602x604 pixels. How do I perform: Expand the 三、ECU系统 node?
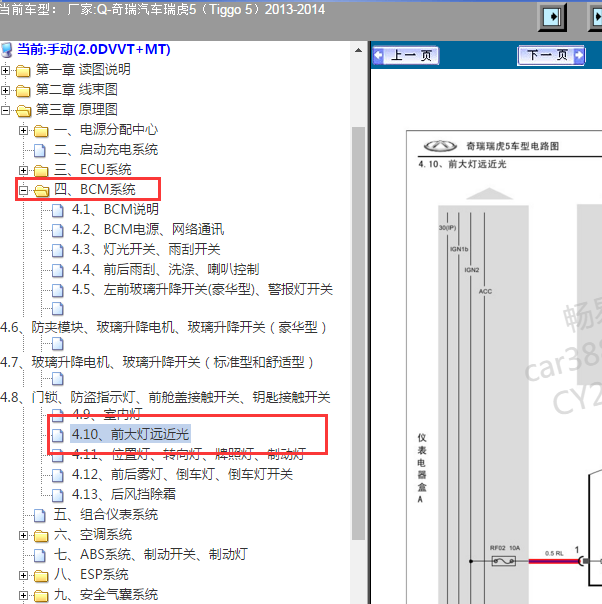tap(23, 170)
